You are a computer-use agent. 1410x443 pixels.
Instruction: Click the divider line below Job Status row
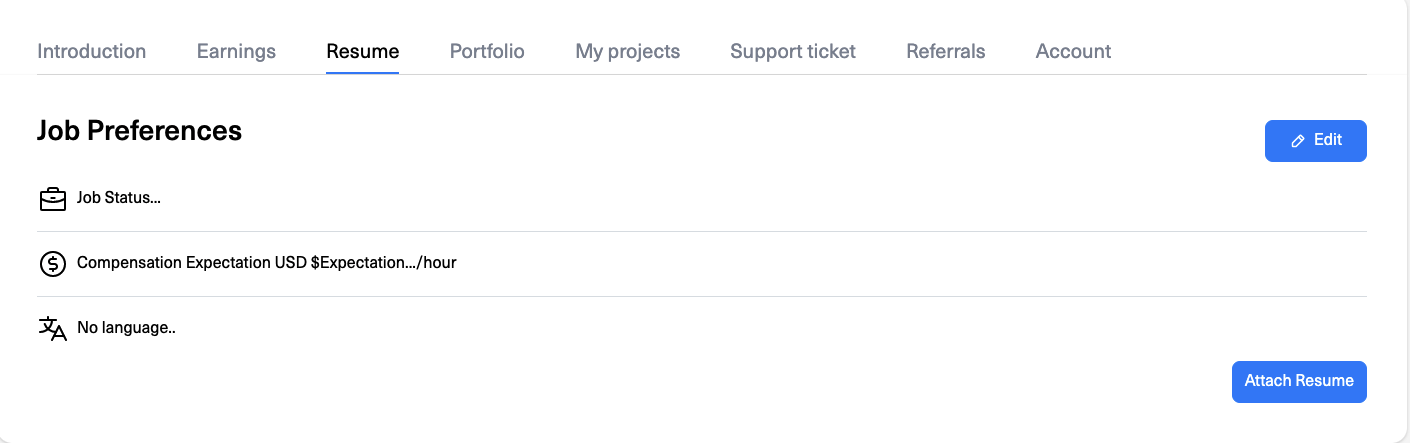[x=701, y=231]
